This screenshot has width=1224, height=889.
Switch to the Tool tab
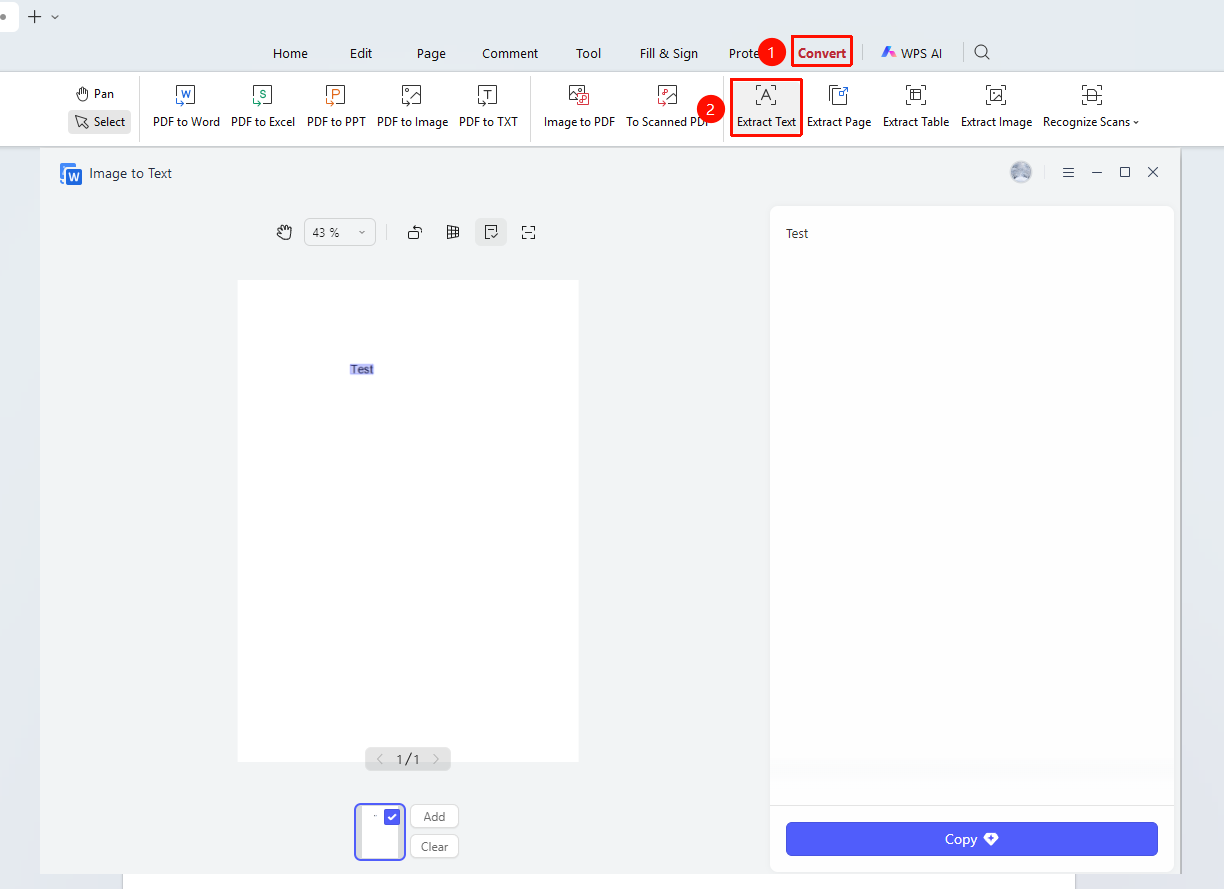coord(589,54)
